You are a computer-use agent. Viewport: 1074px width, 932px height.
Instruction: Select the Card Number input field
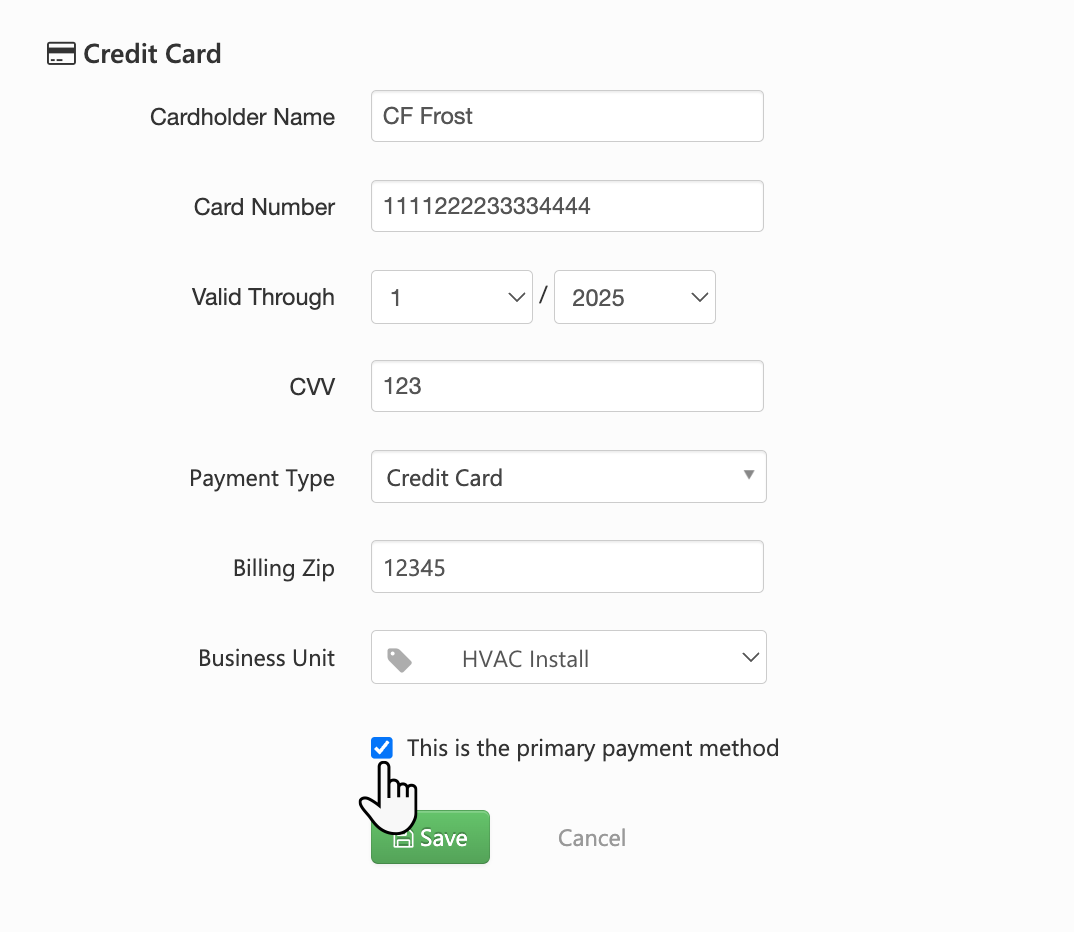pyautogui.click(x=567, y=205)
